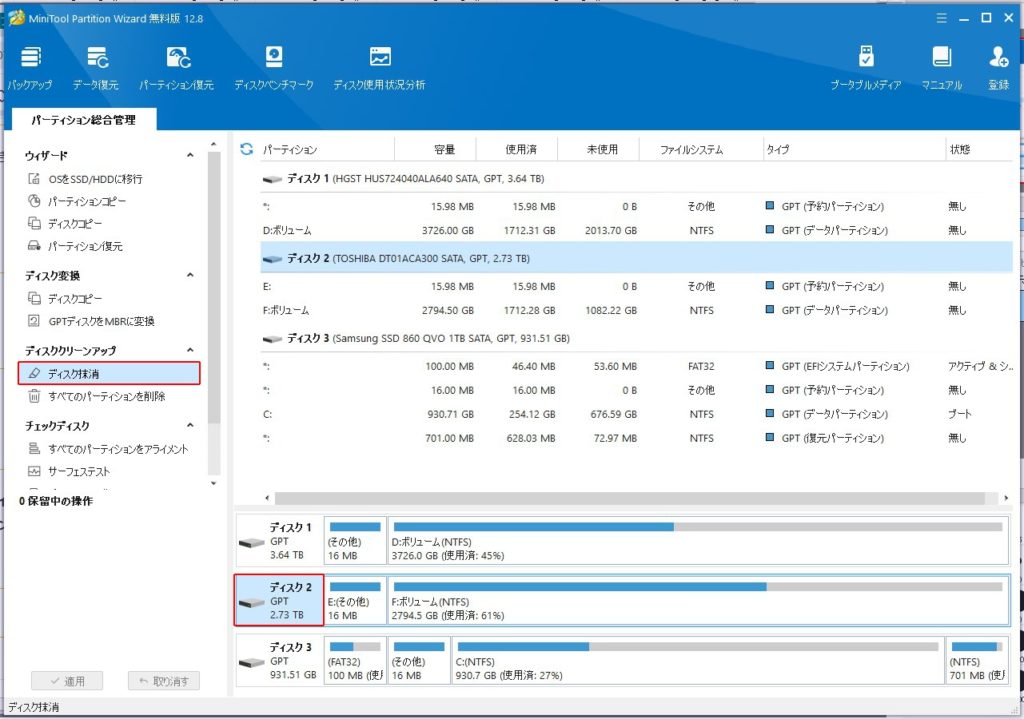
Task: Open the hamburger menu in the title bar
Action: click(x=941, y=18)
